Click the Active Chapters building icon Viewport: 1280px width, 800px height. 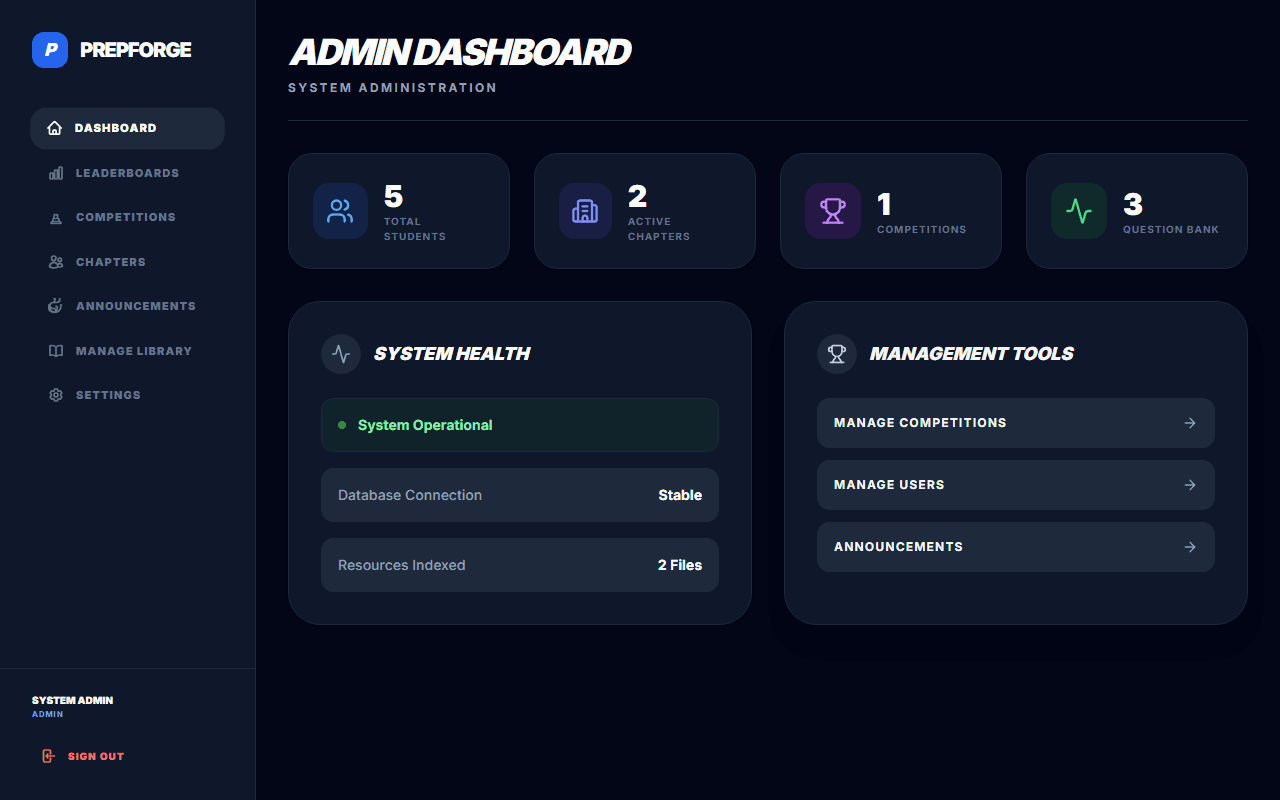click(585, 211)
